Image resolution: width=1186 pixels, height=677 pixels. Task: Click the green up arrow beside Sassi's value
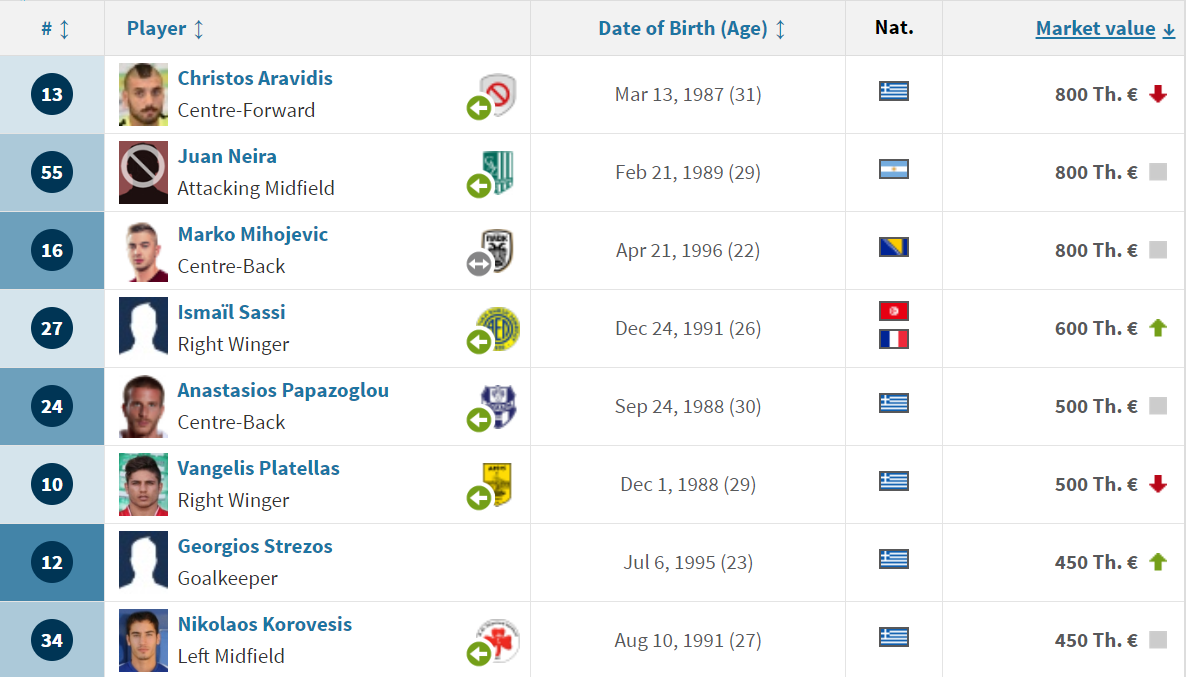pyautogui.click(x=1158, y=328)
